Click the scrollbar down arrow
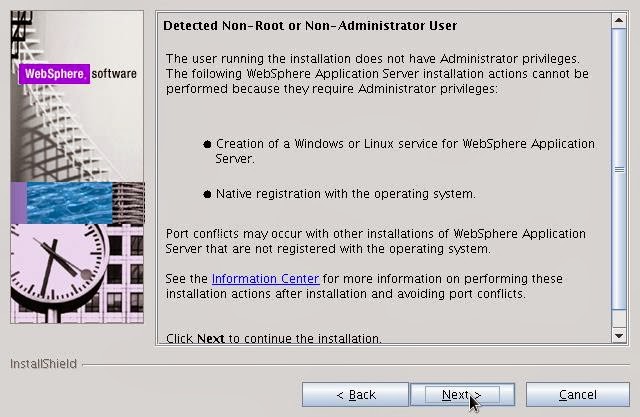640x417 pixels. [x=619, y=336]
